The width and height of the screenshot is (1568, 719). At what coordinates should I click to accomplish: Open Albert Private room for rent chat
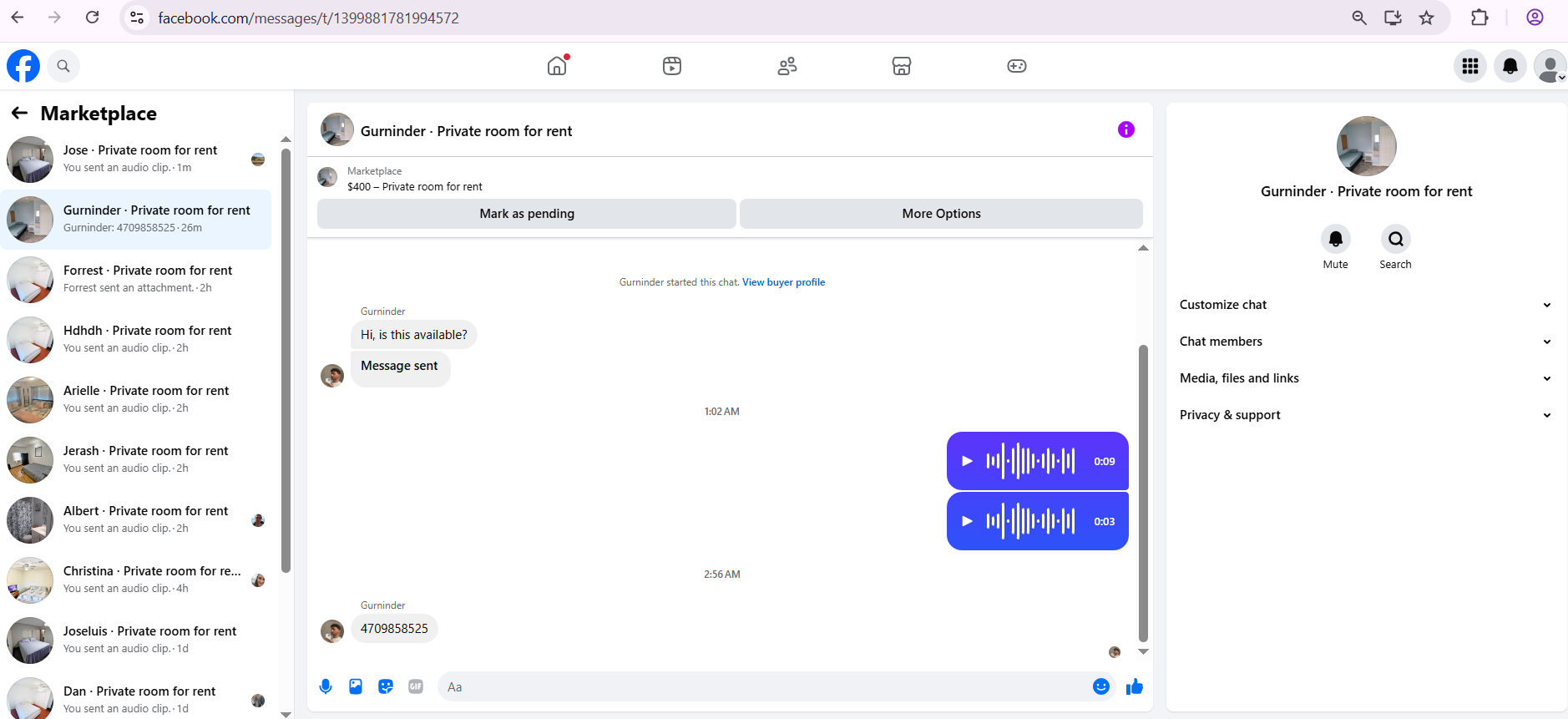pyautogui.click(x=138, y=520)
